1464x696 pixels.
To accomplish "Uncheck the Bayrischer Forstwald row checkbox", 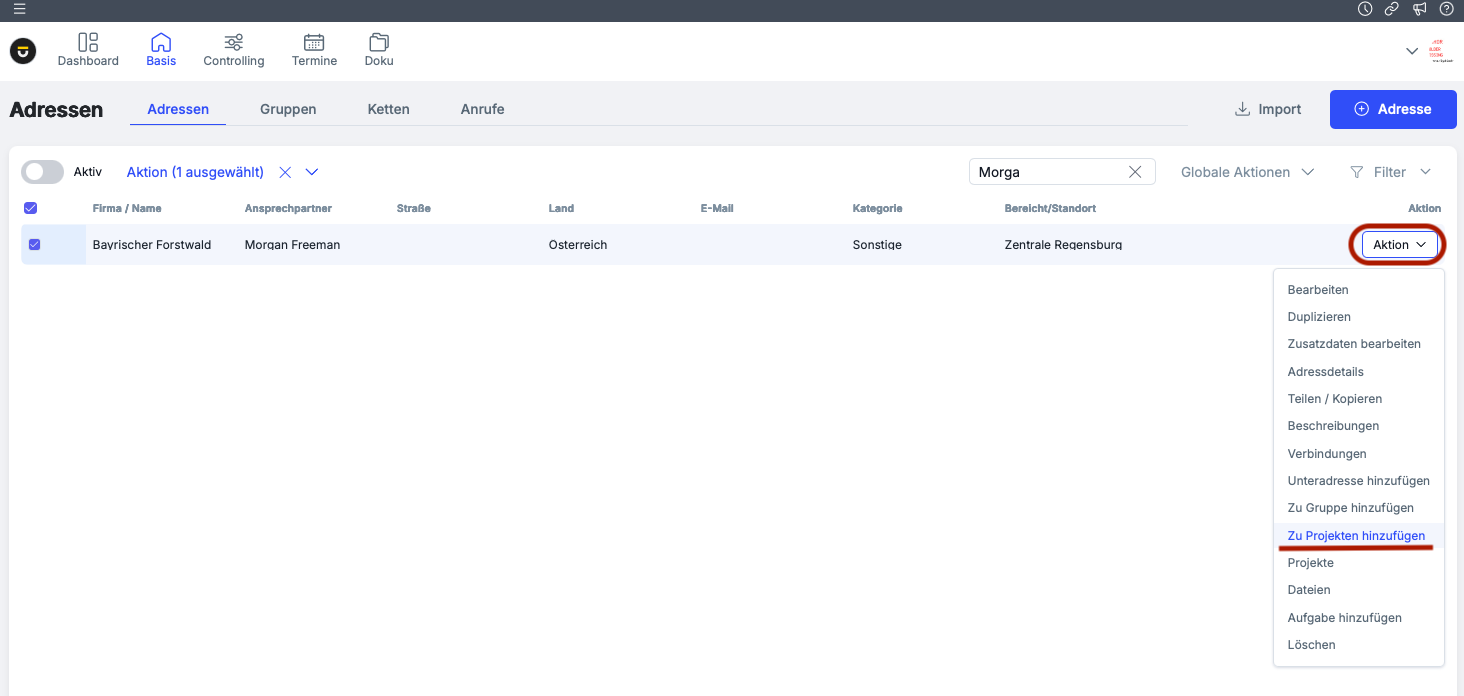I will [34, 244].
